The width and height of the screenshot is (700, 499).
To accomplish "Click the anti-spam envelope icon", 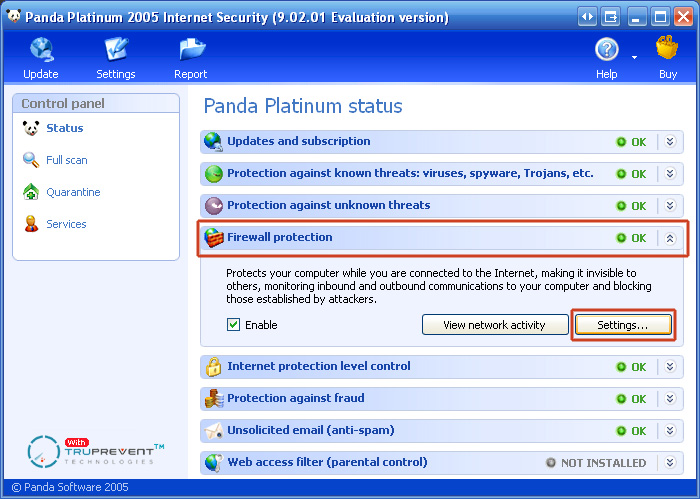I will coord(213,431).
